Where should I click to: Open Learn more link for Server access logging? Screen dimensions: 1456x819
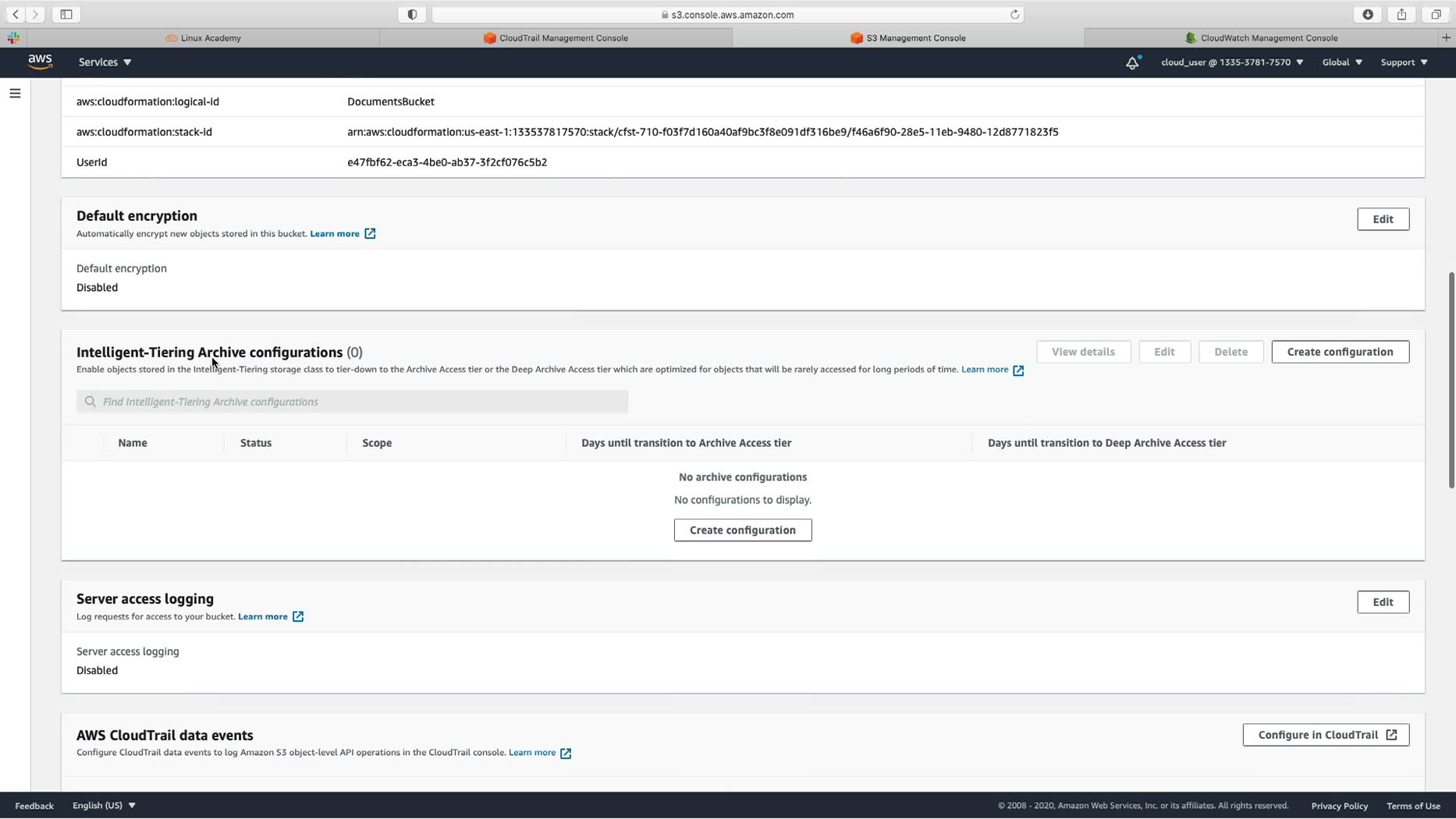263,617
